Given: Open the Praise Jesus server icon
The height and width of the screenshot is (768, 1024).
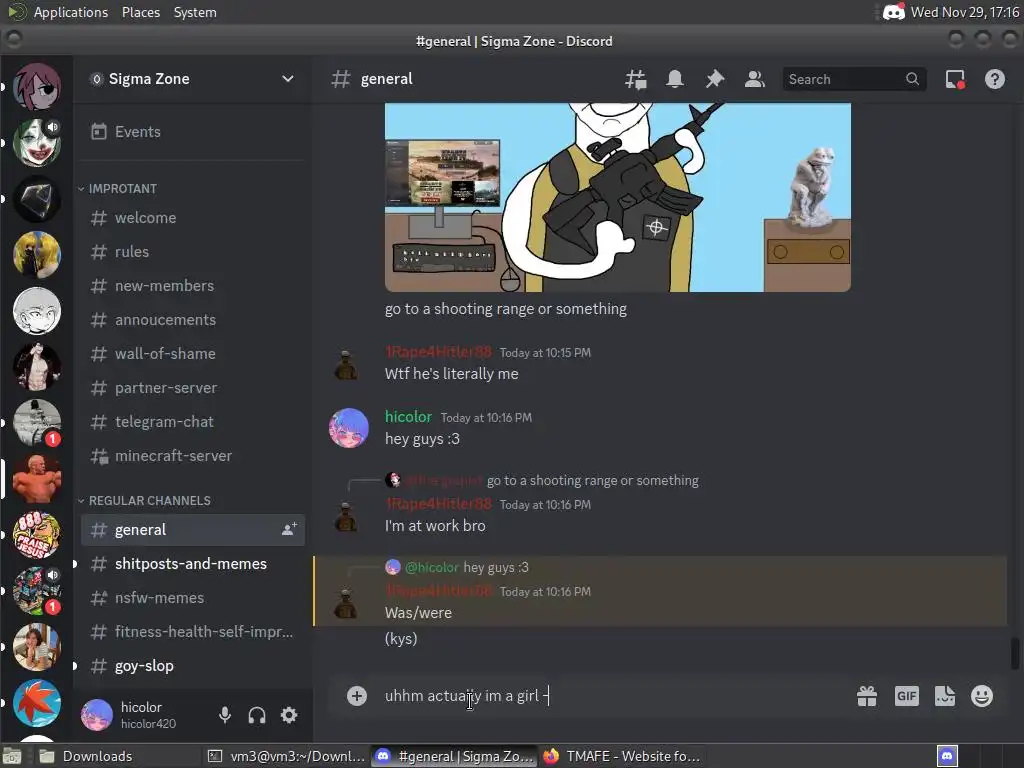Looking at the screenshot, I should coord(37,536).
